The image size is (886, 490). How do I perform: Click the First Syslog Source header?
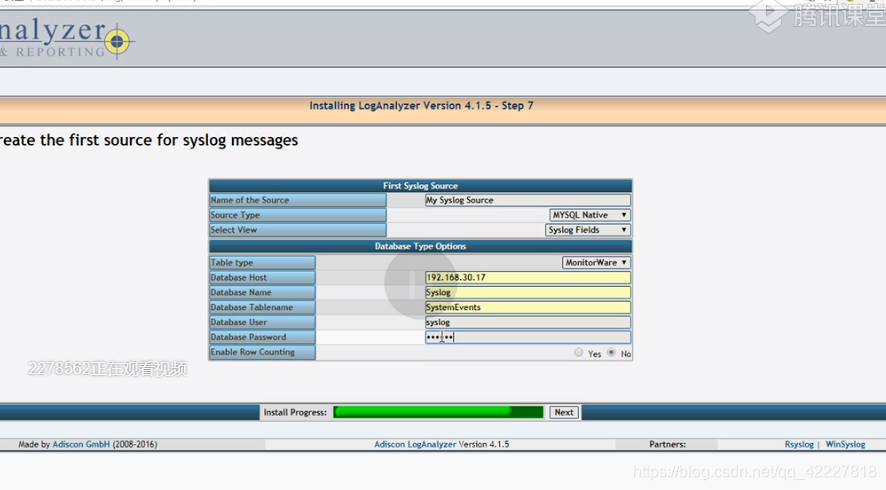(x=420, y=186)
